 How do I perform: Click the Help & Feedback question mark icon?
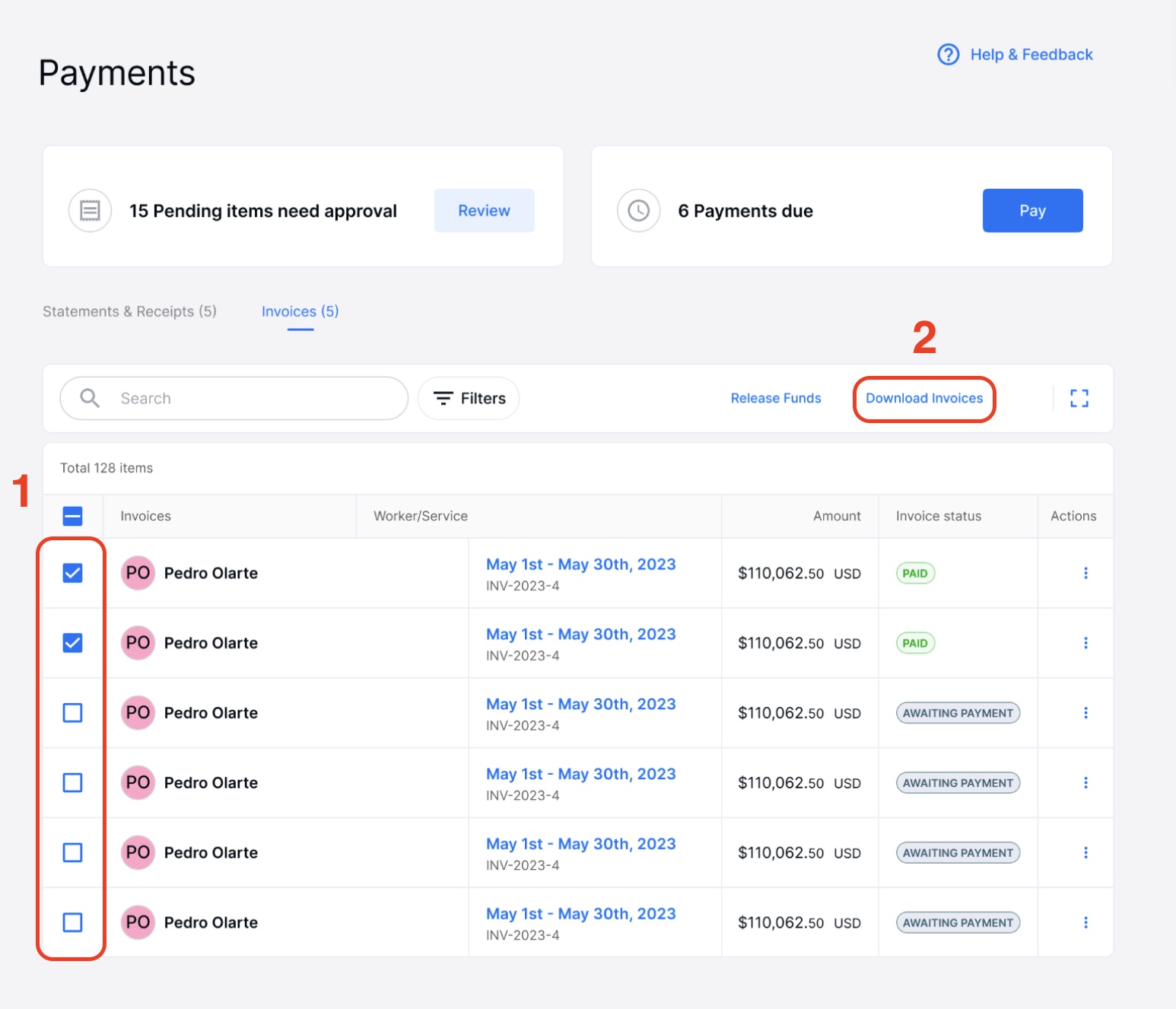pyautogui.click(x=948, y=54)
